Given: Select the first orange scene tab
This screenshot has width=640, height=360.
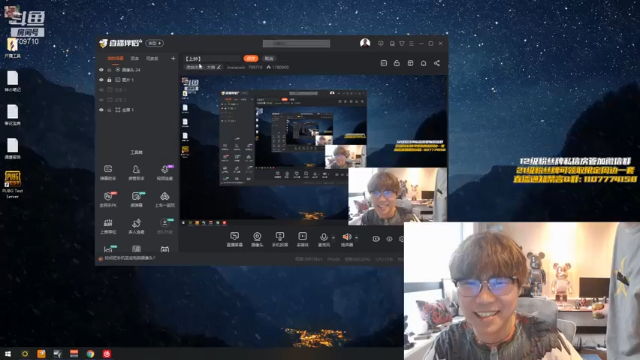Looking at the screenshot, I should point(115,58).
